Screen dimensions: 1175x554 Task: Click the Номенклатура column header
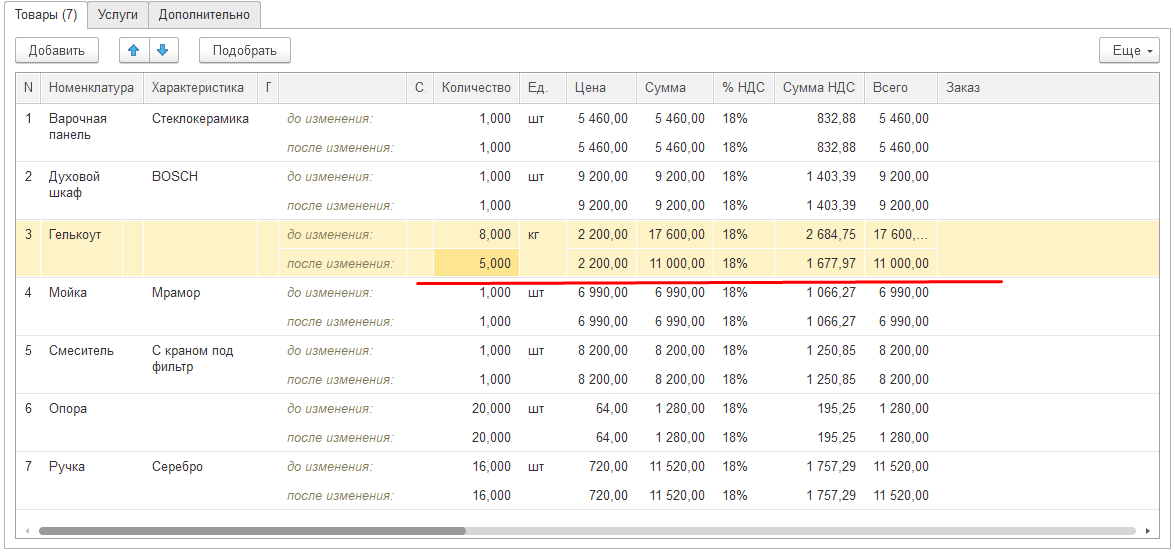click(x=91, y=88)
